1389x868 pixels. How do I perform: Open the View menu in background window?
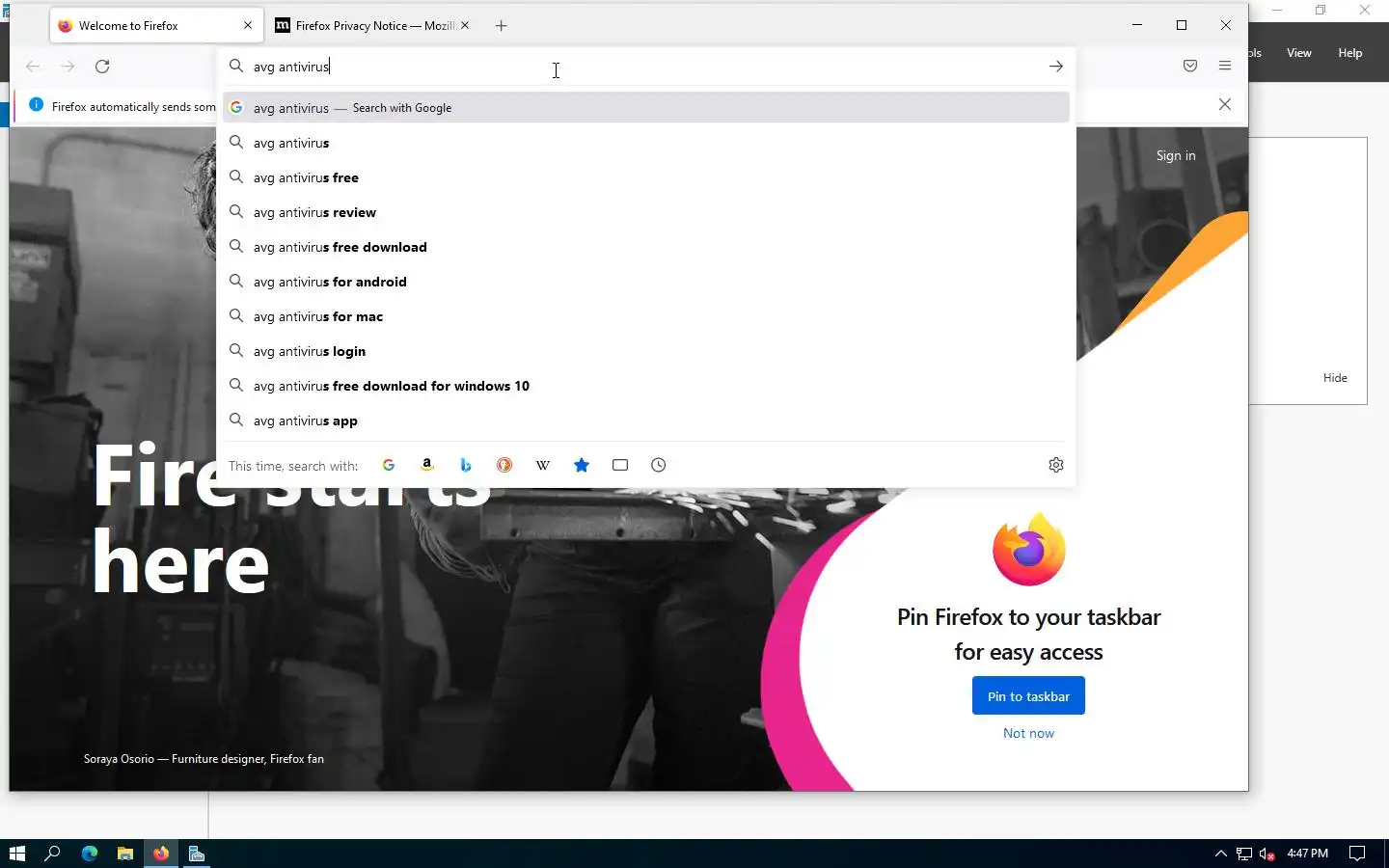coord(1299,53)
